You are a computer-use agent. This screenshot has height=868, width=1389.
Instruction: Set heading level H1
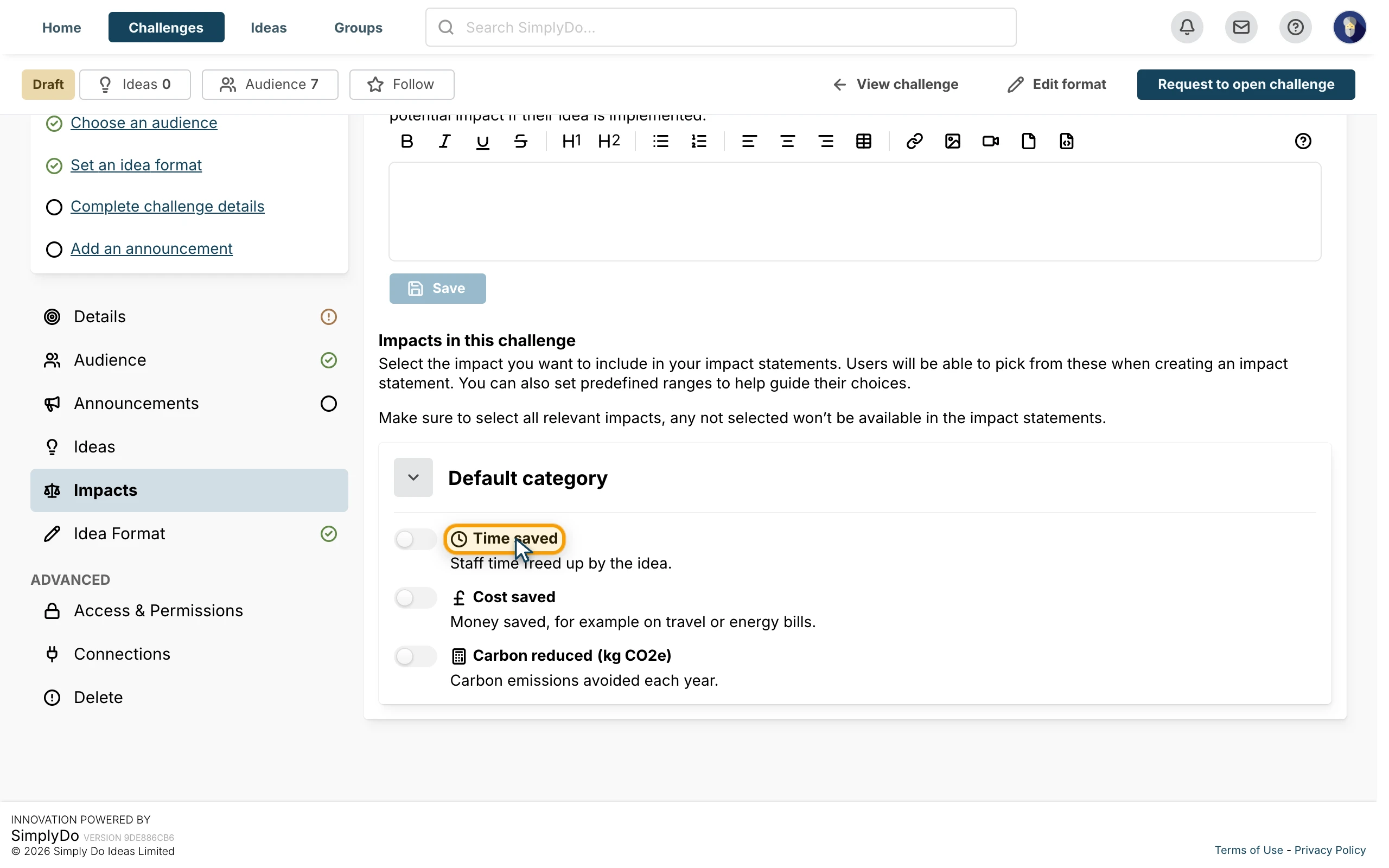pos(571,141)
